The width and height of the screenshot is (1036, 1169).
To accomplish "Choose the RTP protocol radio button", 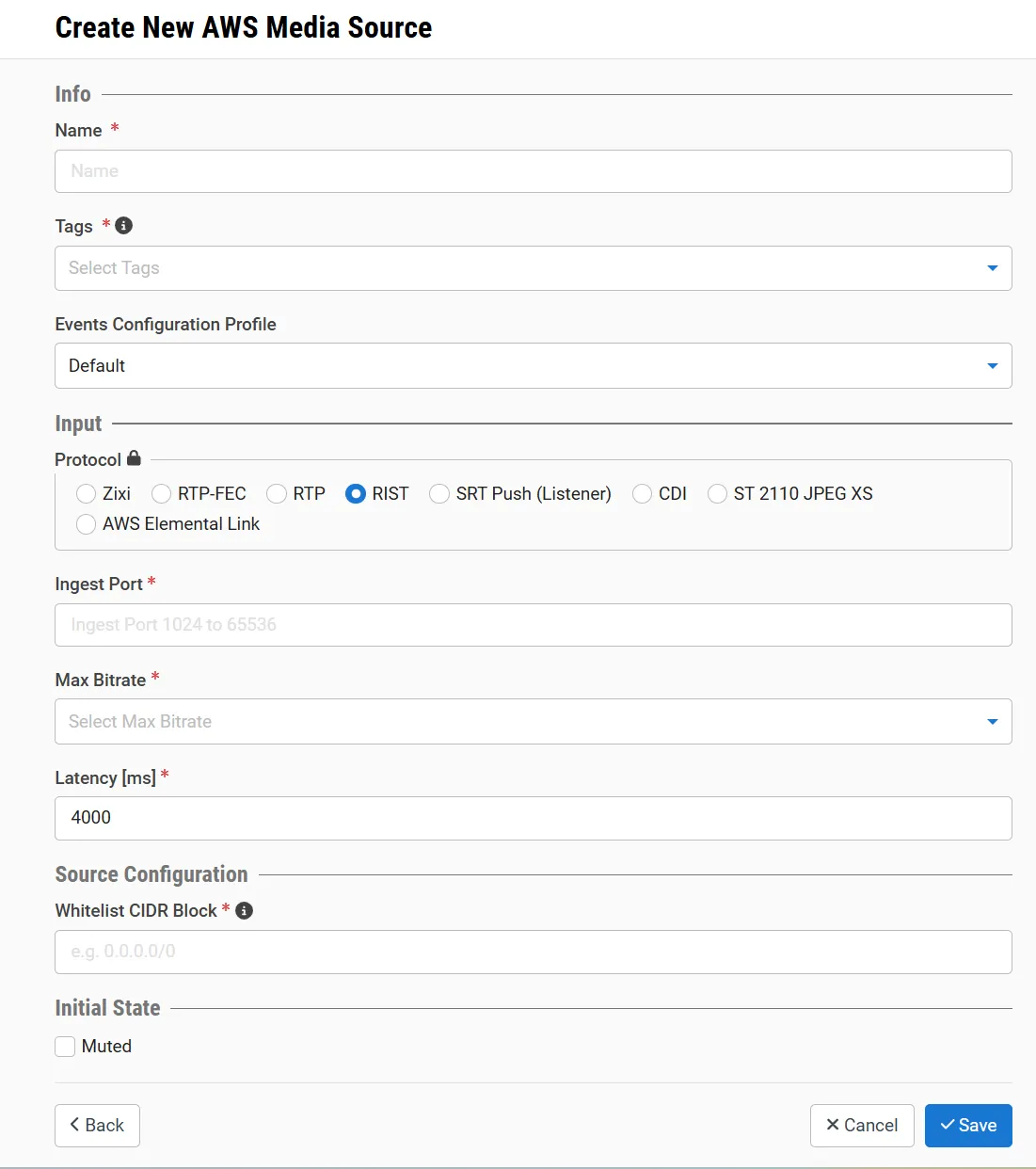I will click(277, 494).
